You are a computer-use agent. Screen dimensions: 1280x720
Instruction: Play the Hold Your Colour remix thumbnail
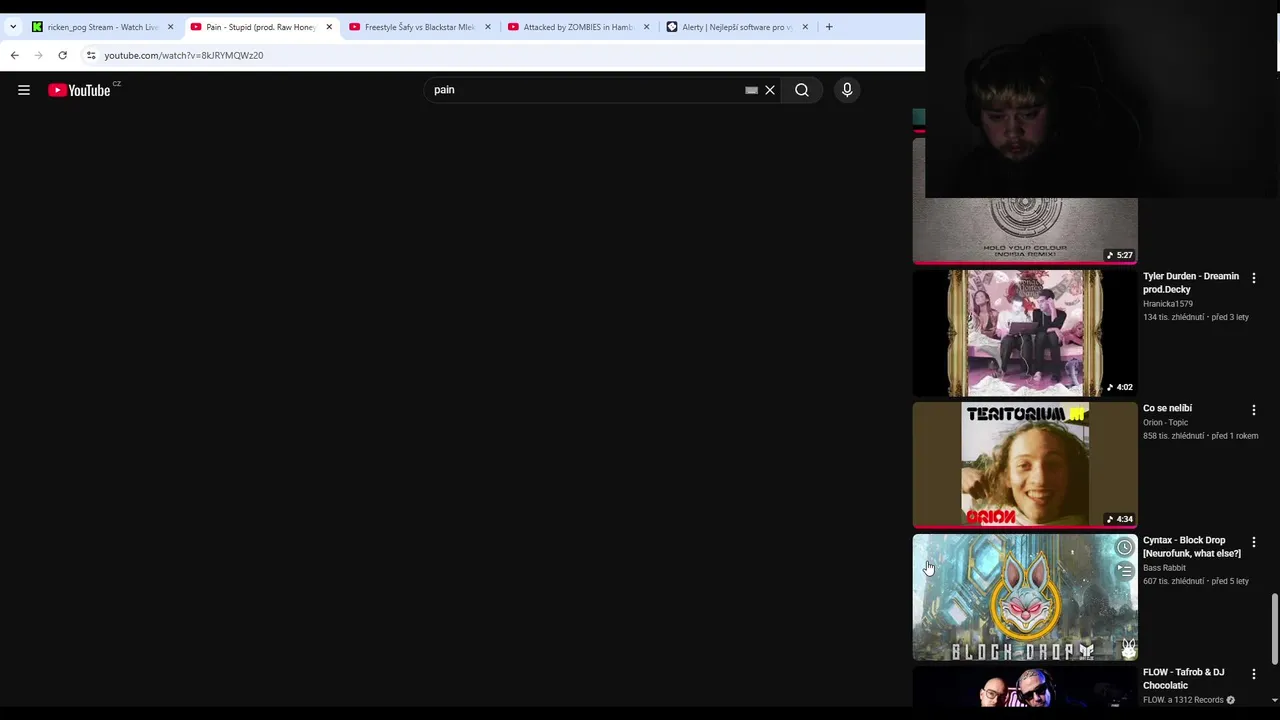(1025, 231)
